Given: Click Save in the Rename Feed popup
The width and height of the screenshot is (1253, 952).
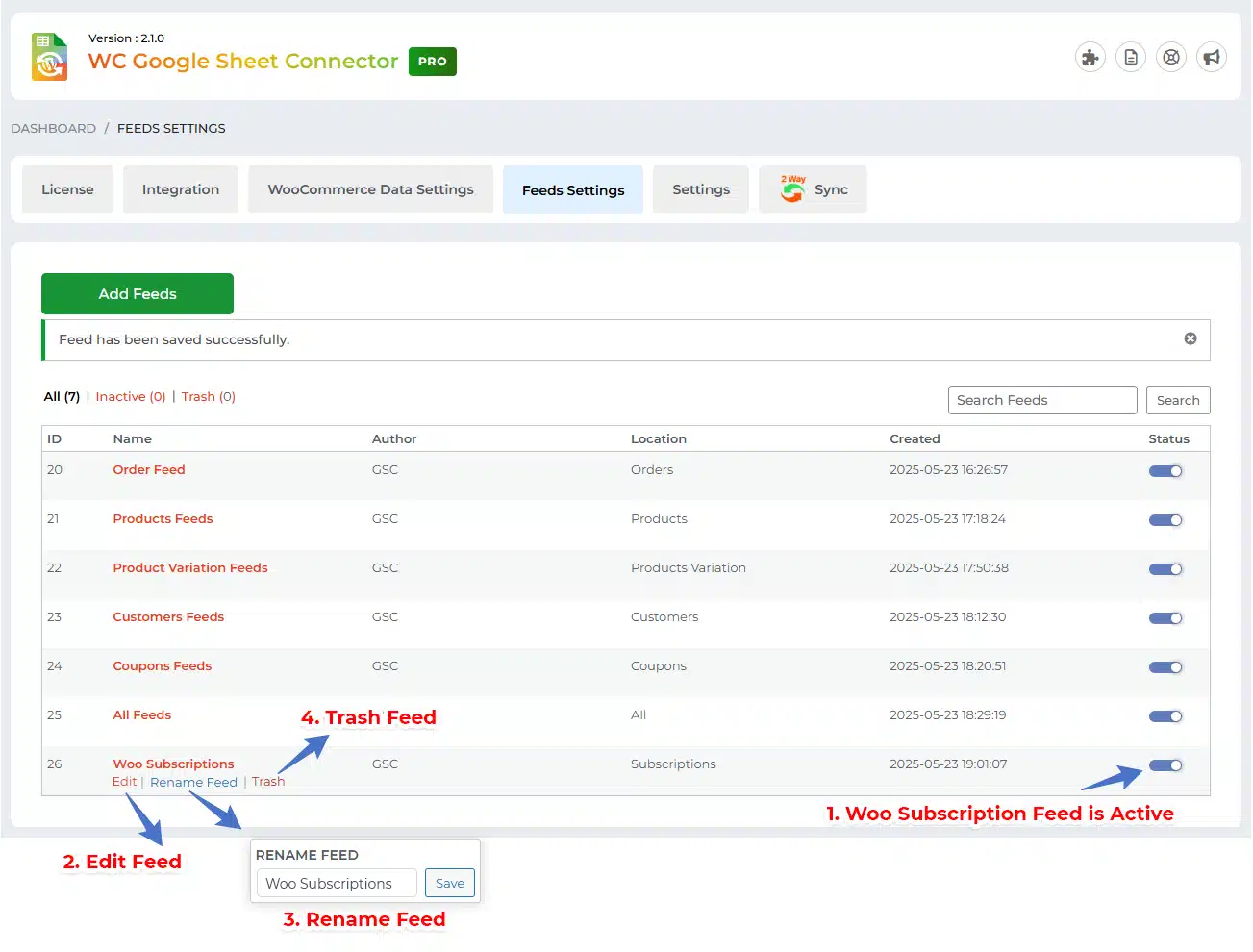Looking at the screenshot, I should coord(449,883).
